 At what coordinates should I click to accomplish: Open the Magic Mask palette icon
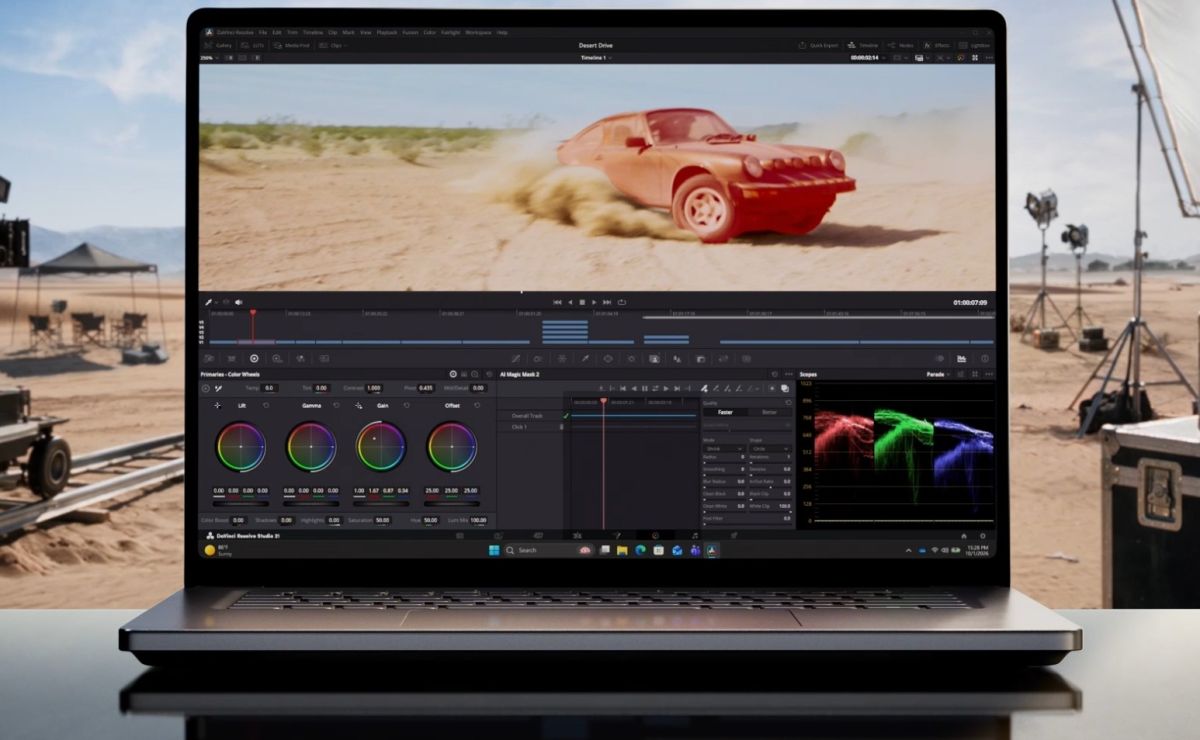point(654,358)
